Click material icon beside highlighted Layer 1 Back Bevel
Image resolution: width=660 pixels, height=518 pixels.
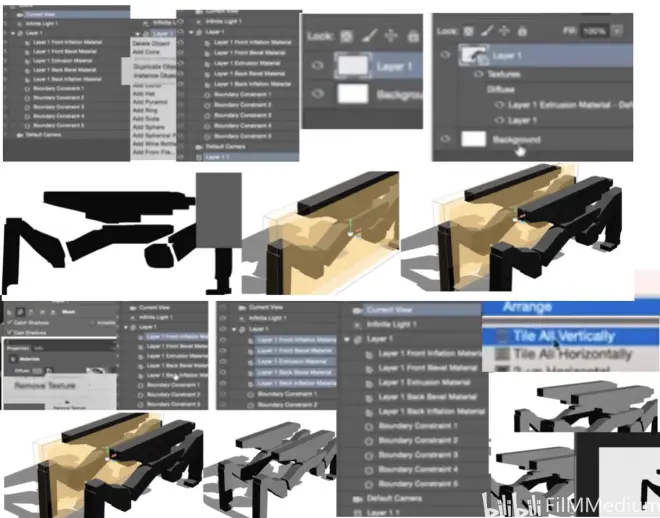coord(251,373)
